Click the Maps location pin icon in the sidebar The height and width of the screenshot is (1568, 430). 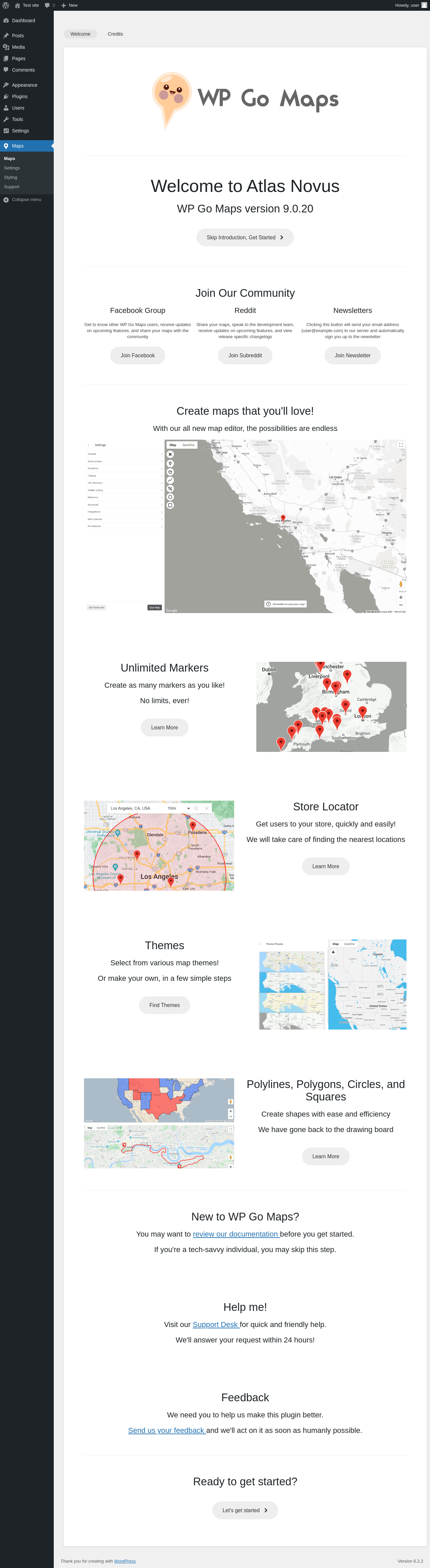point(6,146)
